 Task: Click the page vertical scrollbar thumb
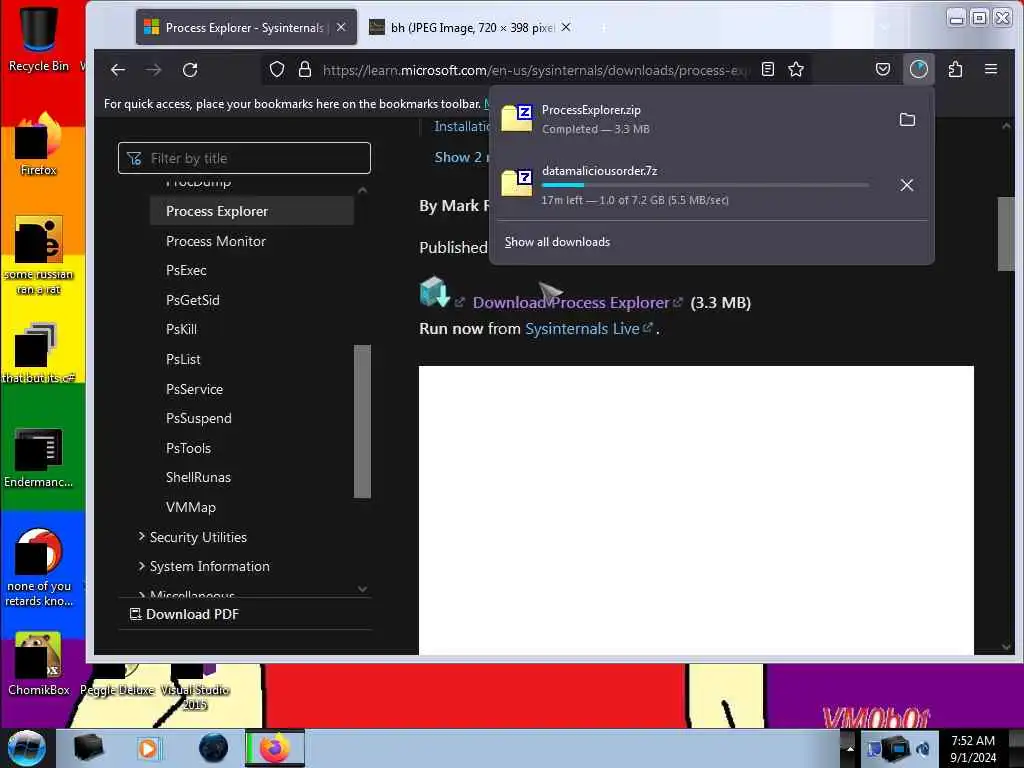1006,234
